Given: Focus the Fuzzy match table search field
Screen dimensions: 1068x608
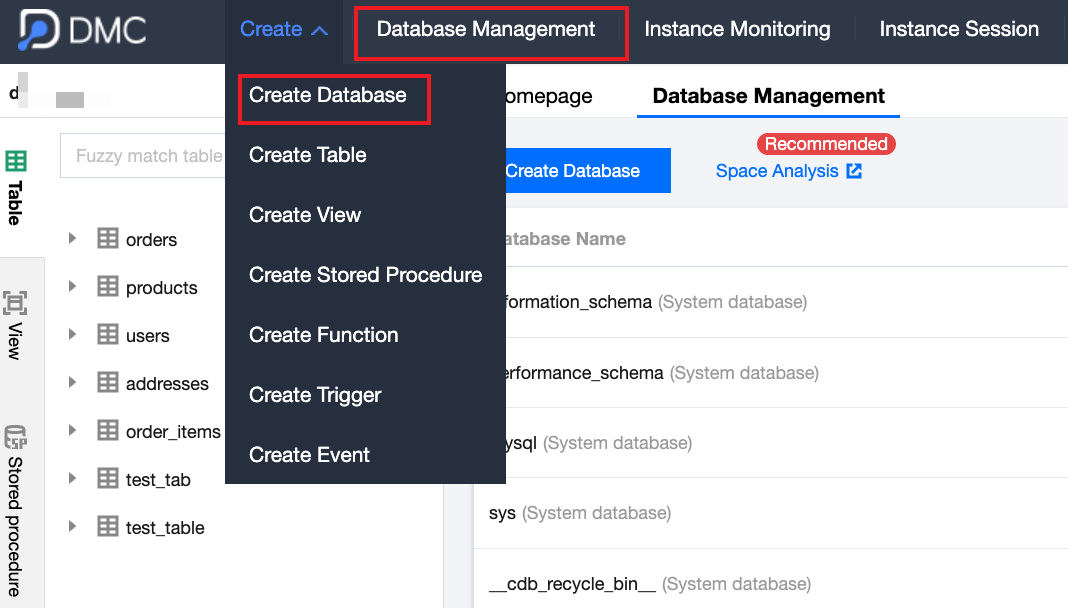Looking at the screenshot, I should tap(148, 156).
